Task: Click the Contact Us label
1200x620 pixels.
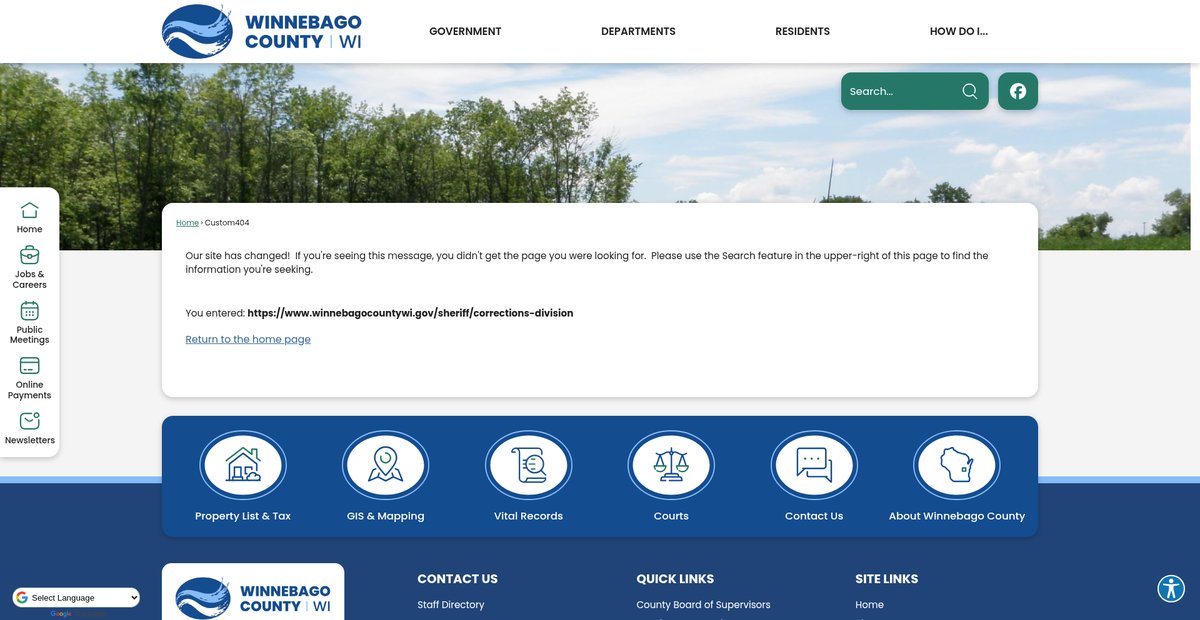Action: 814,516
